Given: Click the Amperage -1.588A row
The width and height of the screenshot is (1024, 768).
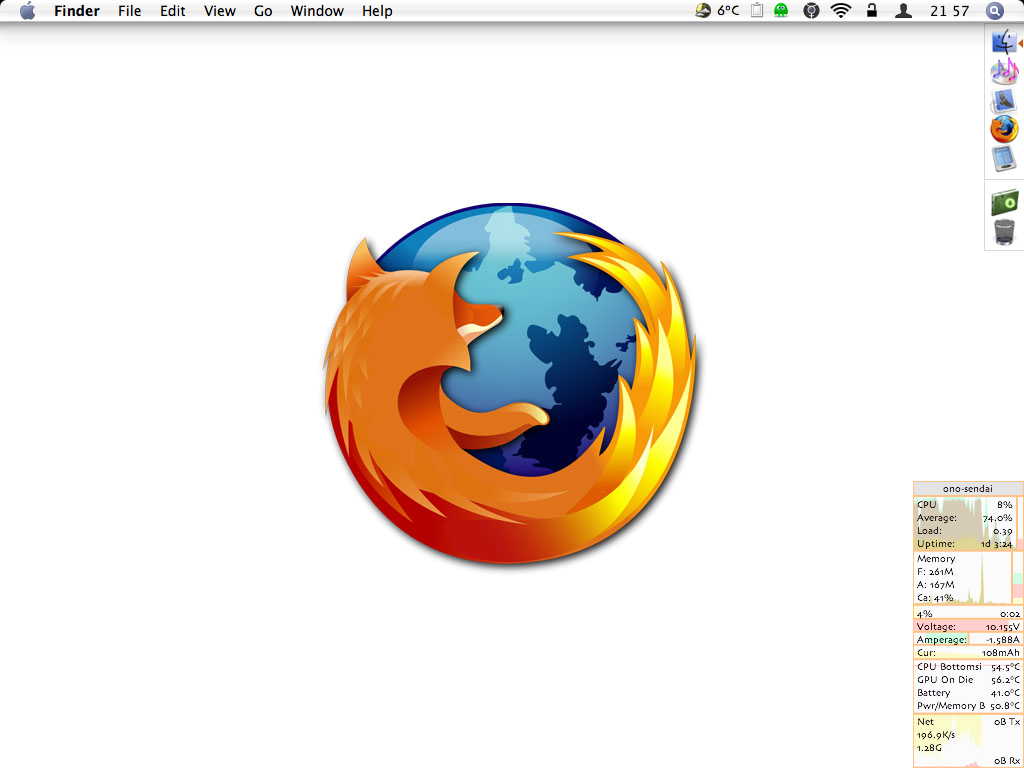Looking at the screenshot, I should pyautogui.click(x=968, y=640).
